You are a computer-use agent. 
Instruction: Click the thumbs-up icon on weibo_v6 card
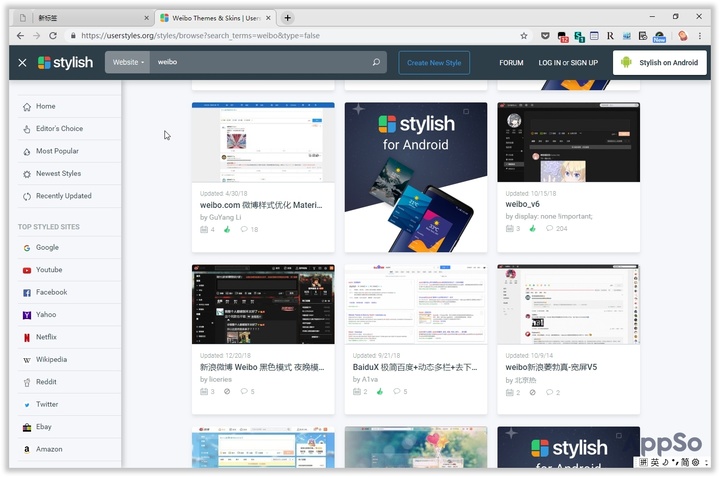(x=532, y=228)
